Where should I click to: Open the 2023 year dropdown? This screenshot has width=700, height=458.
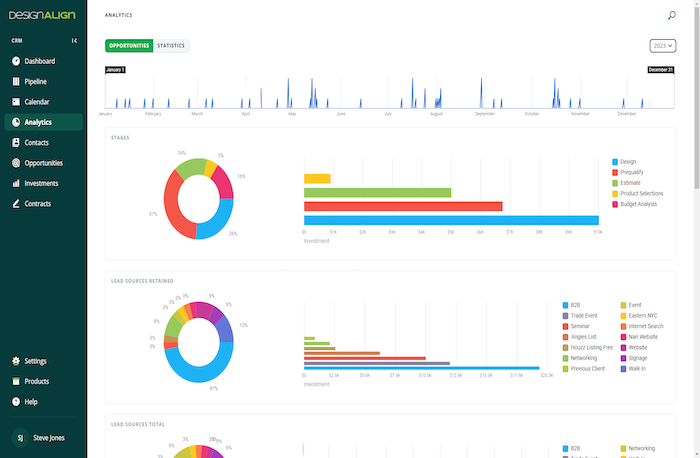pos(663,46)
